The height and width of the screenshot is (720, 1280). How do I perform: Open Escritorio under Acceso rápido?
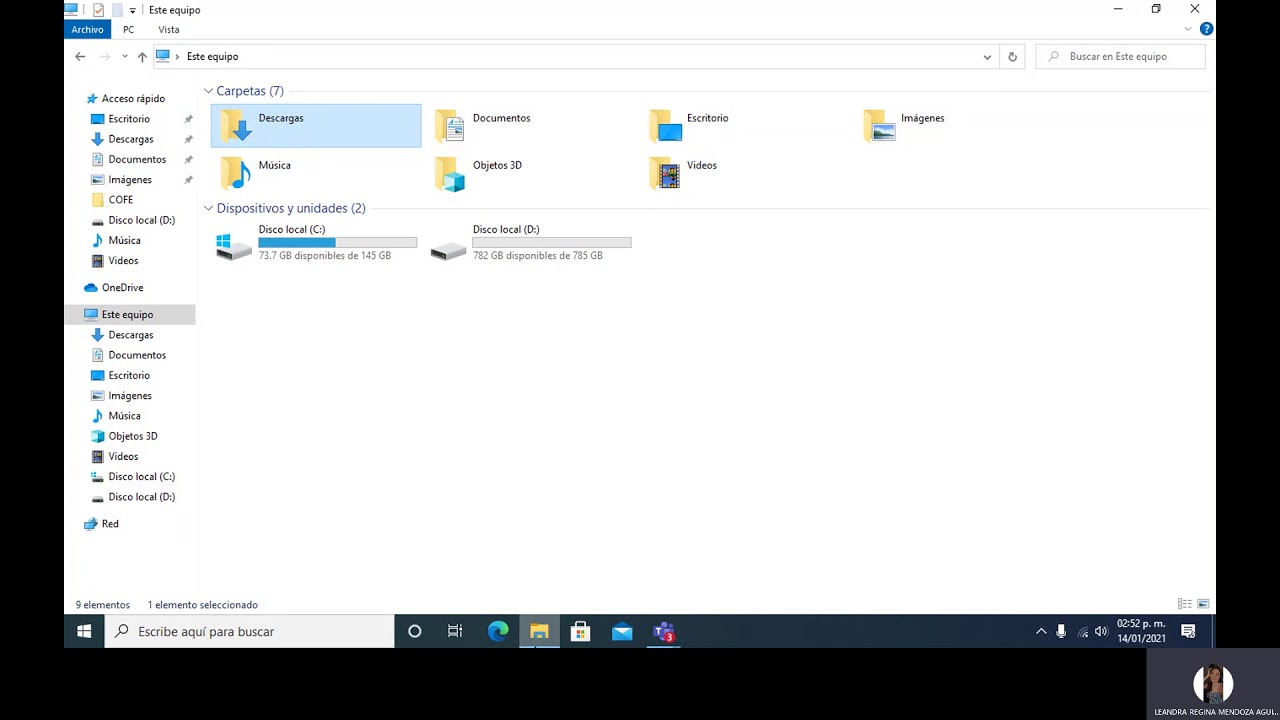tap(129, 119)
